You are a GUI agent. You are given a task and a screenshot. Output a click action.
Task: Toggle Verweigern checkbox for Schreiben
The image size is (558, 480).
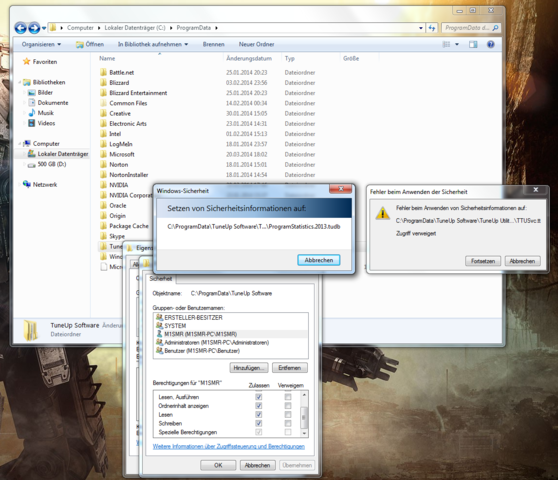(x=288, y=423)
